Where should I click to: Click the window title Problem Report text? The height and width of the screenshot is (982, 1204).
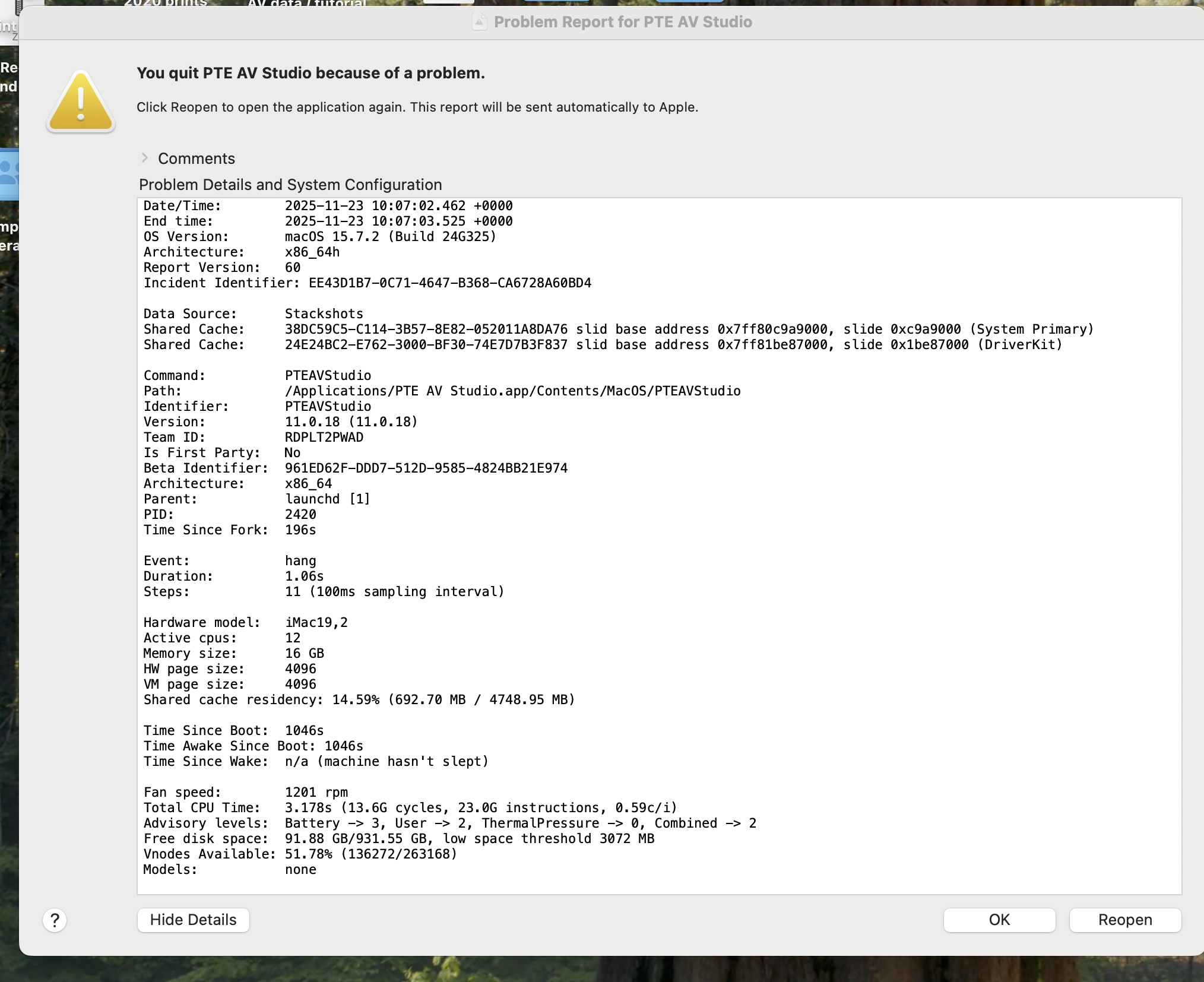[x=622, y=22]
